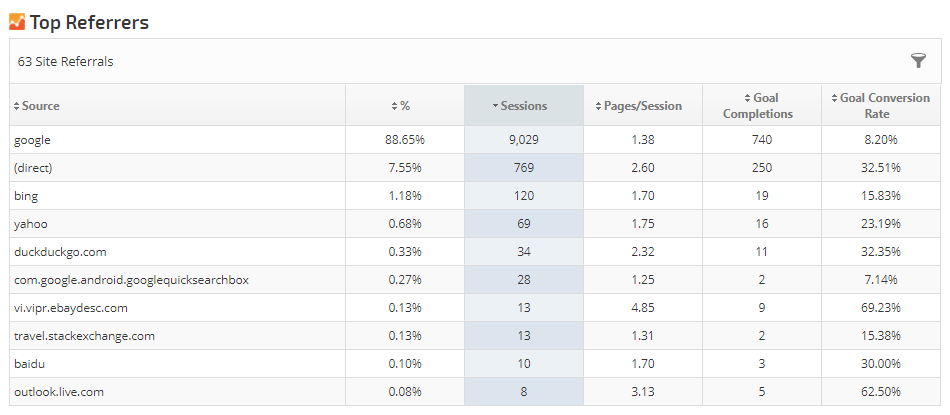Open duckduckgo.com referrer row
950x415 pixels.
tap(59, 252)
